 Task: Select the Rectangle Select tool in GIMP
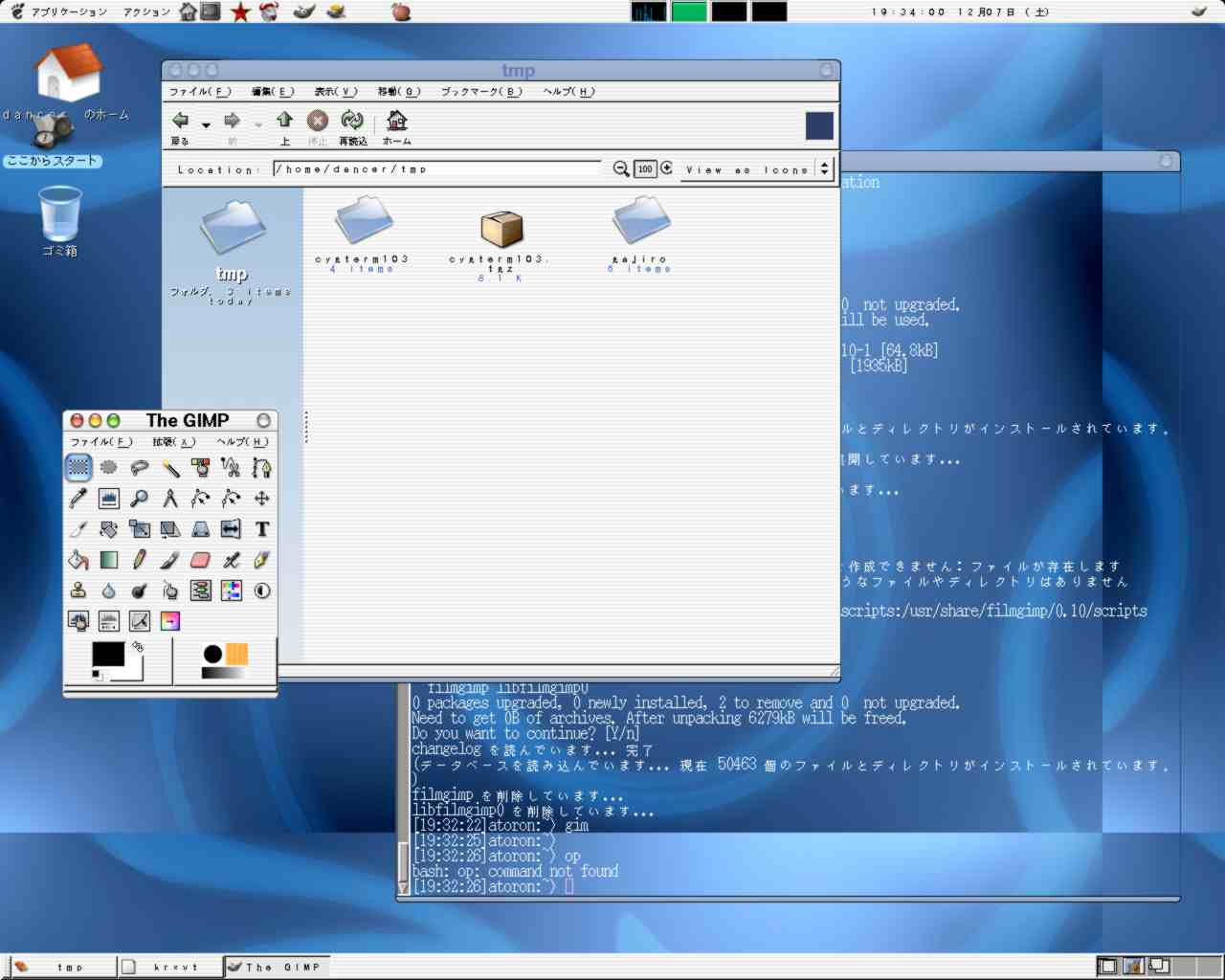78,467
